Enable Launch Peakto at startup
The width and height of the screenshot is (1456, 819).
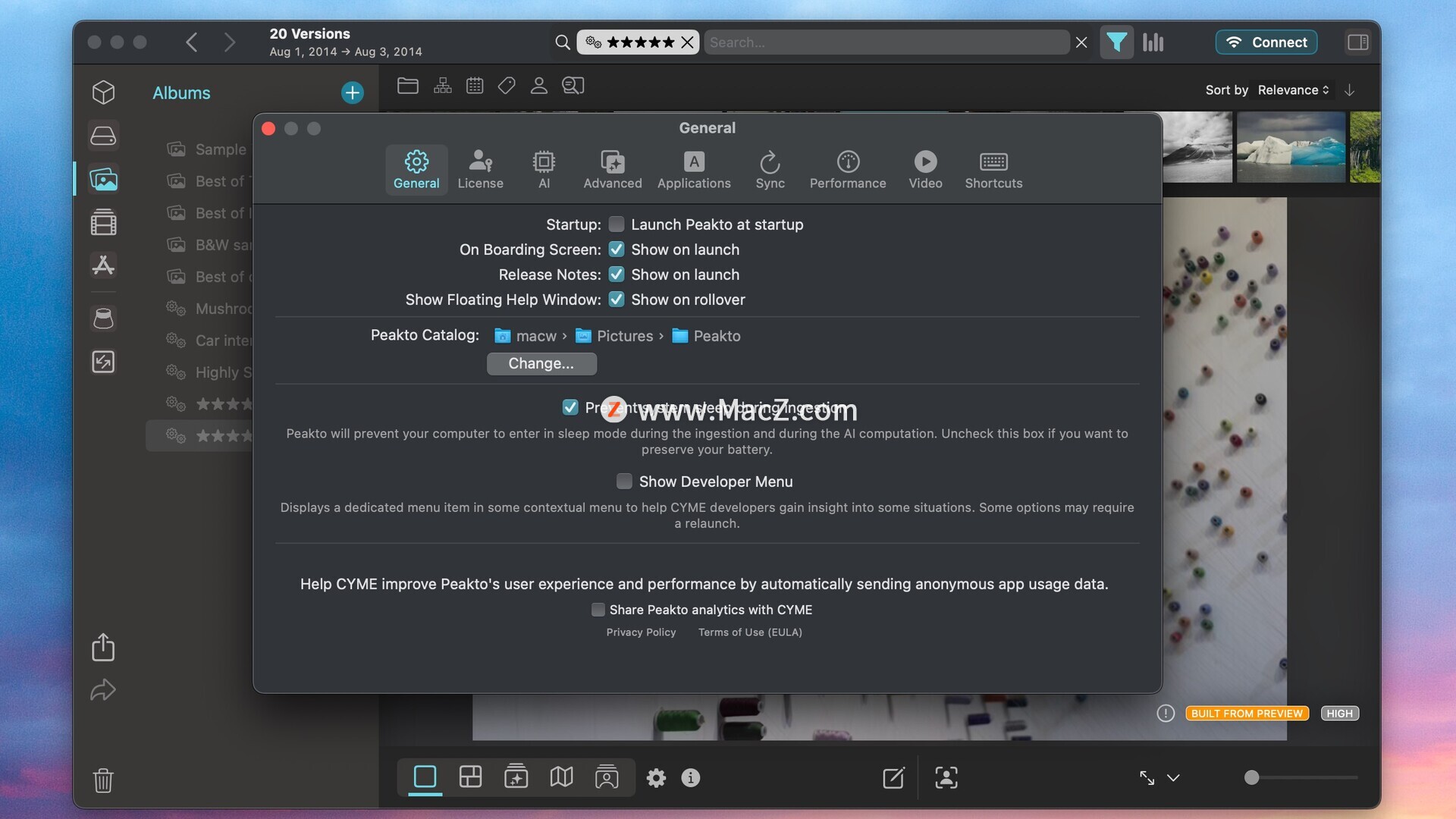click(617, 224)
